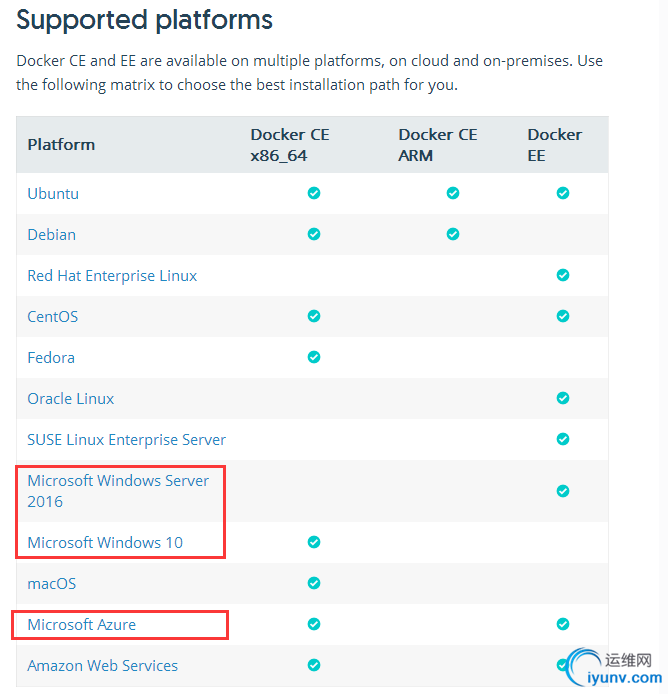Click CentOS's Docker CE x86_64 checkmark
This screenshot has width=668, height=694.
pos(314,316)
